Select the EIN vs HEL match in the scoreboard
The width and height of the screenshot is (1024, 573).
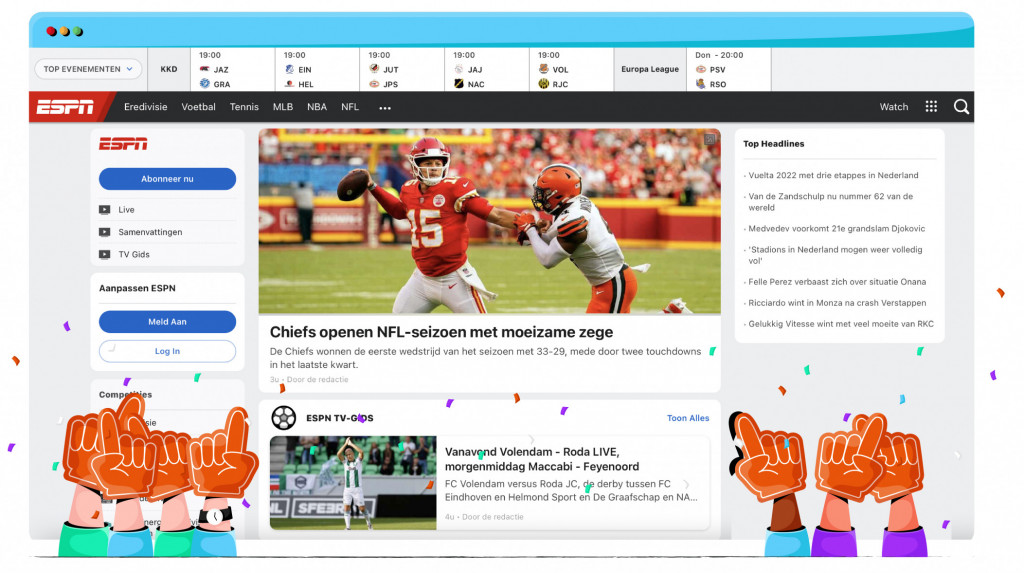pos(317,69)
